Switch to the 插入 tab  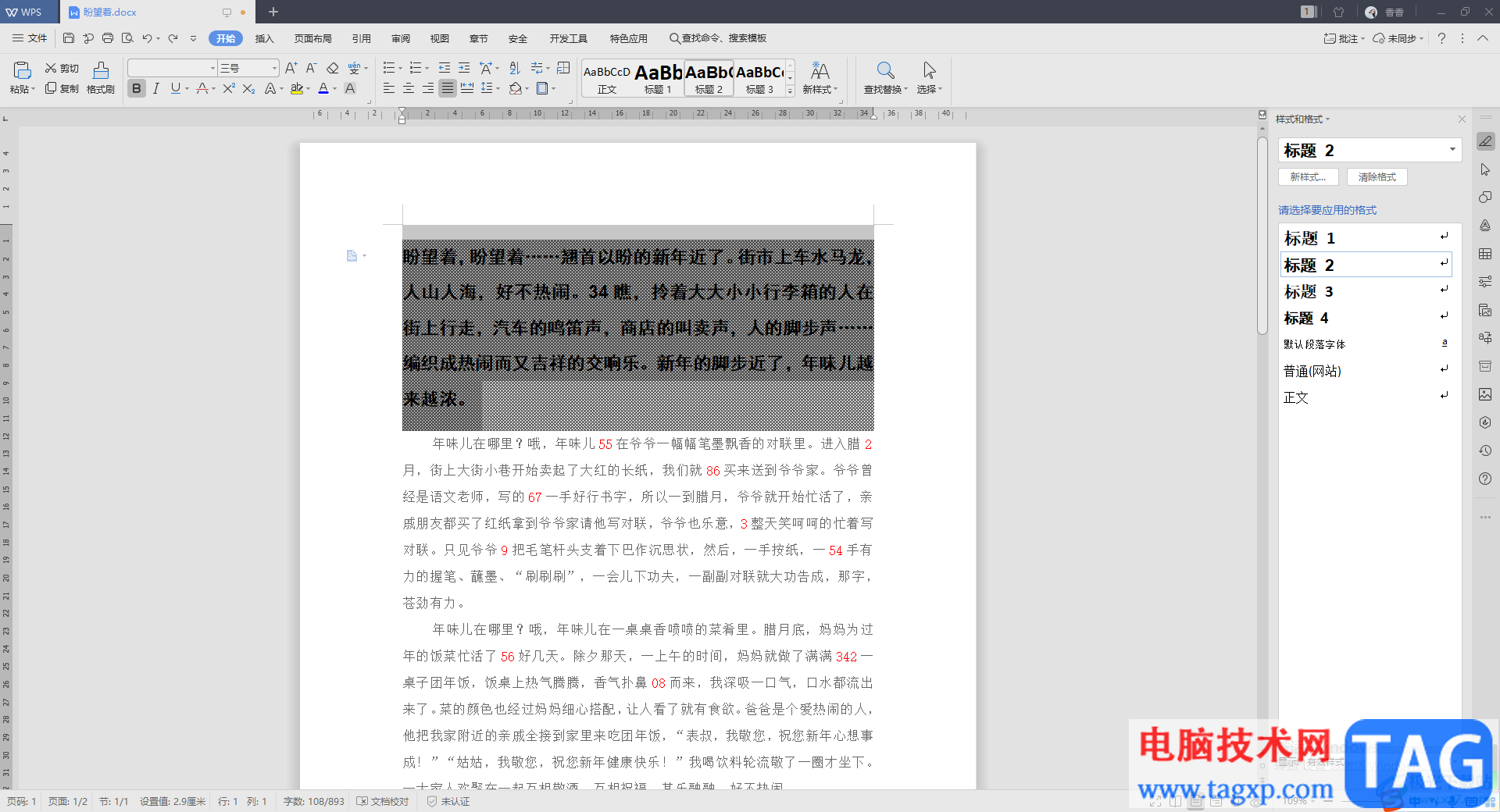[265, 38]
